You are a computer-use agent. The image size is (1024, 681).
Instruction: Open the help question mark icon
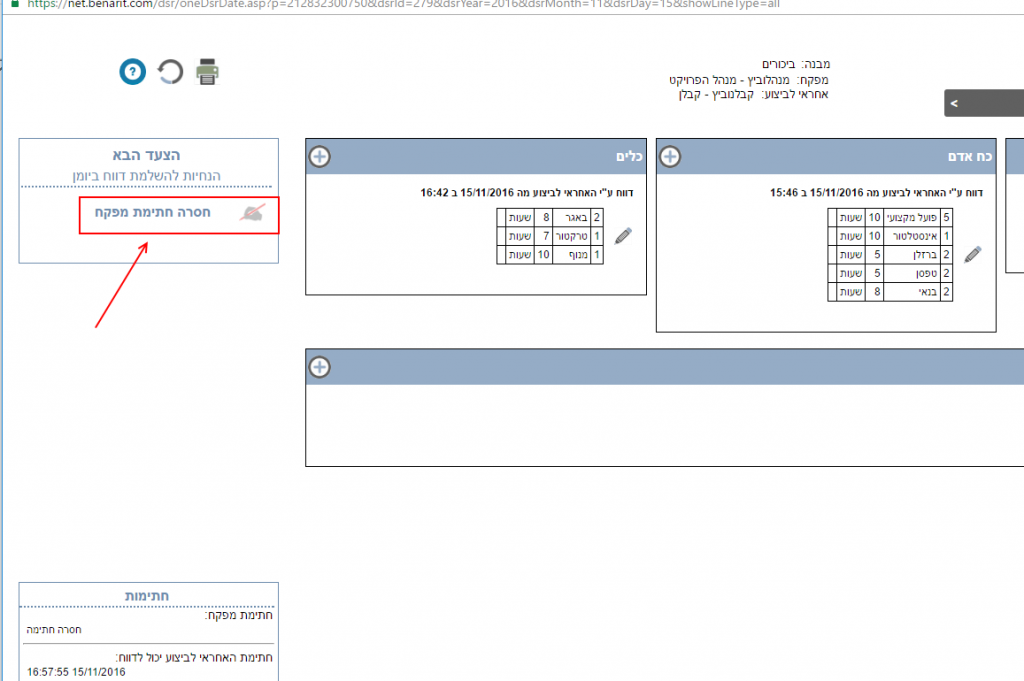(133, 72)
